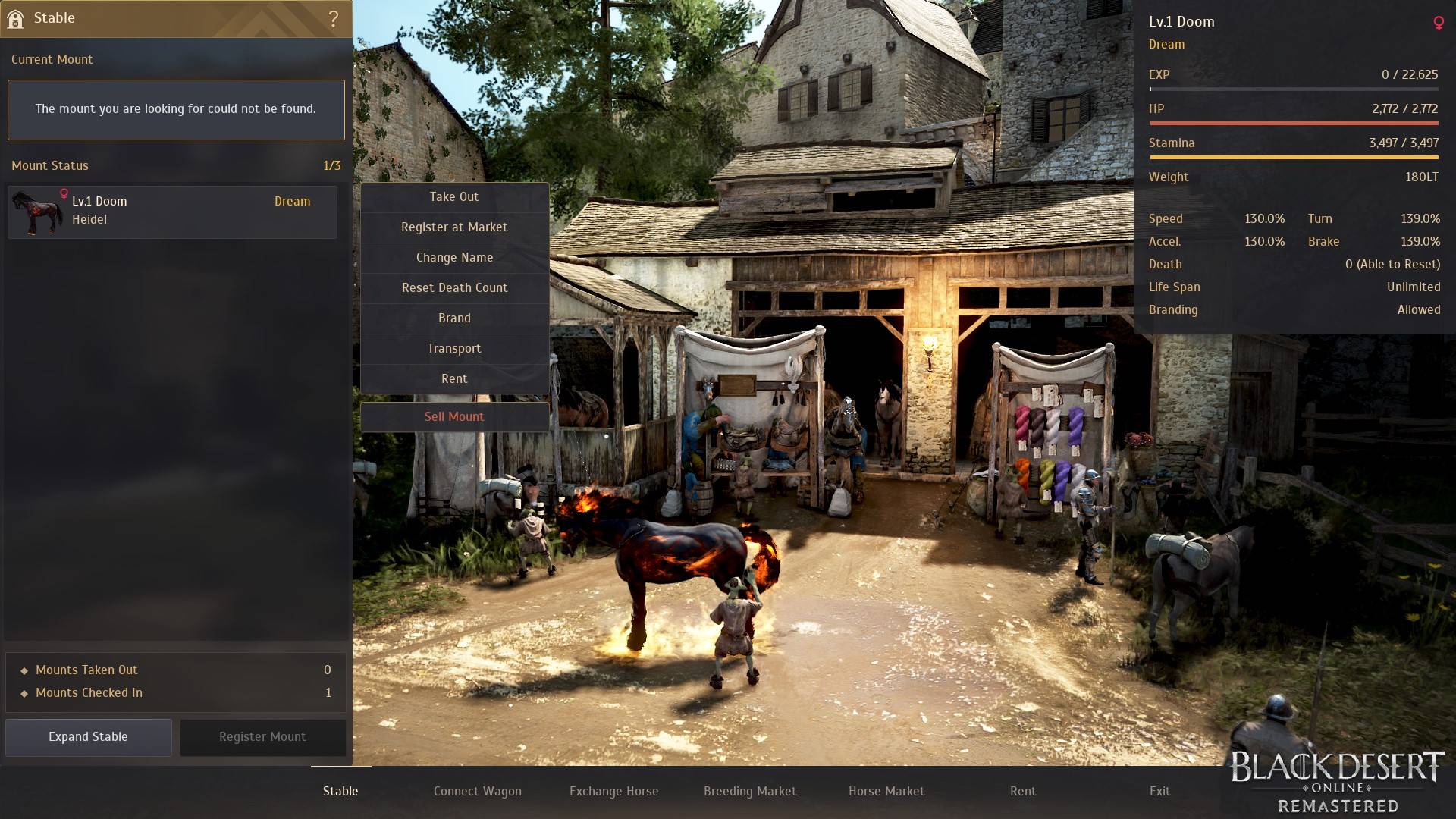
Task: Toggle to Connect Wagon tab
Action: [x=476, y=790]
